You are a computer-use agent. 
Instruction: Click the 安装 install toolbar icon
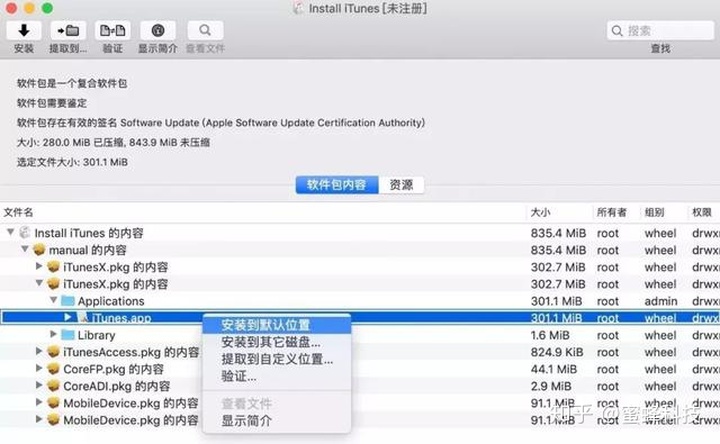(x=23, y=31)
